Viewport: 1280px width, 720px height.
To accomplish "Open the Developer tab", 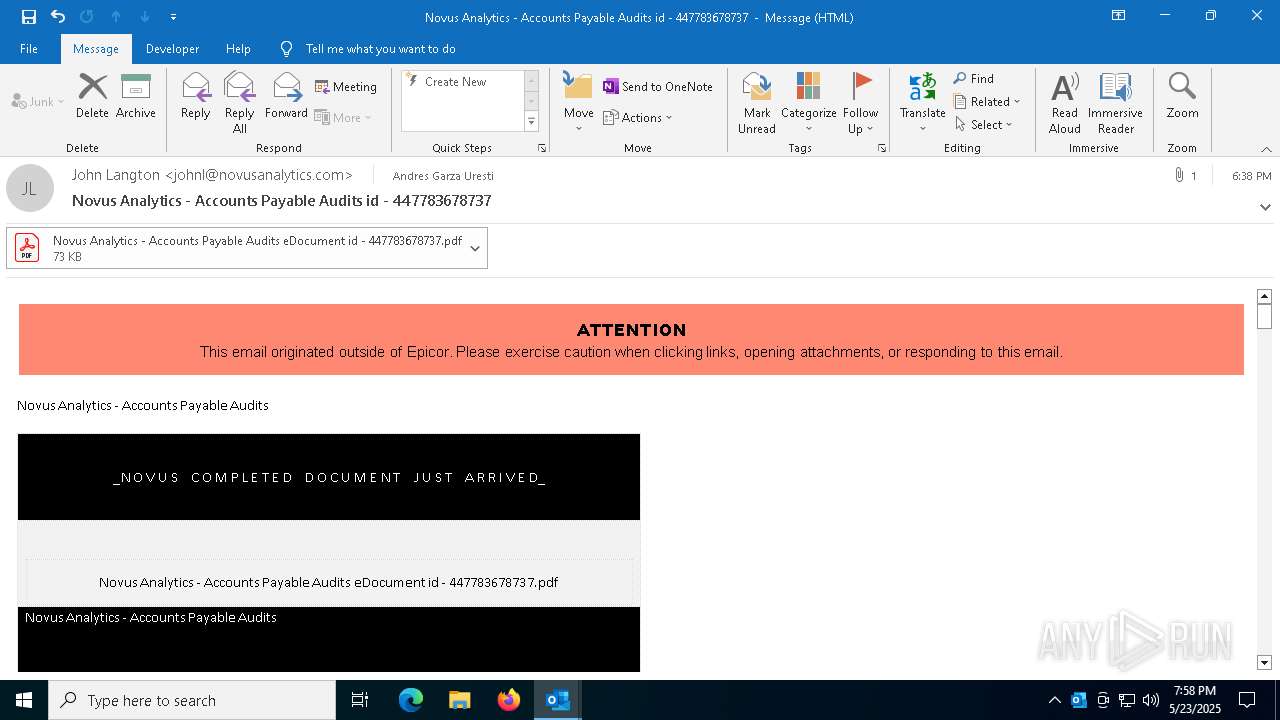I will [172, 49].
